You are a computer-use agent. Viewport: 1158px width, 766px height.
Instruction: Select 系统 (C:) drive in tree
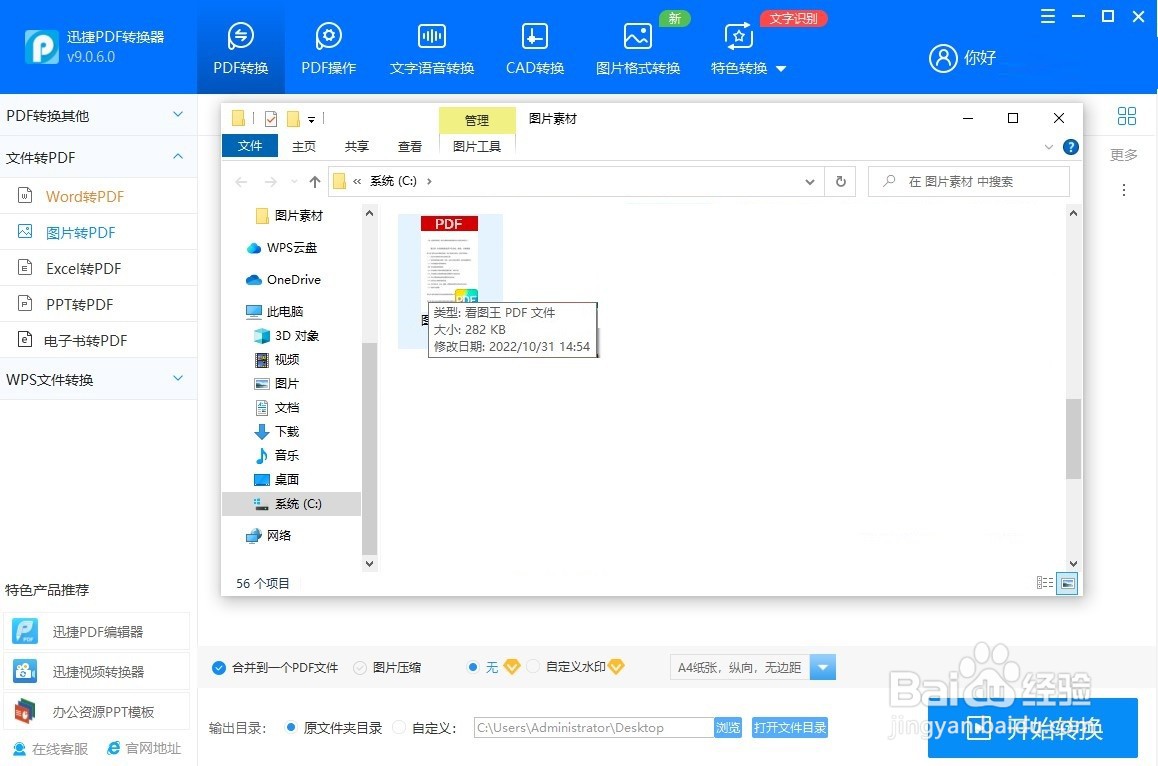pyautogui.click(x=291, y=504)
